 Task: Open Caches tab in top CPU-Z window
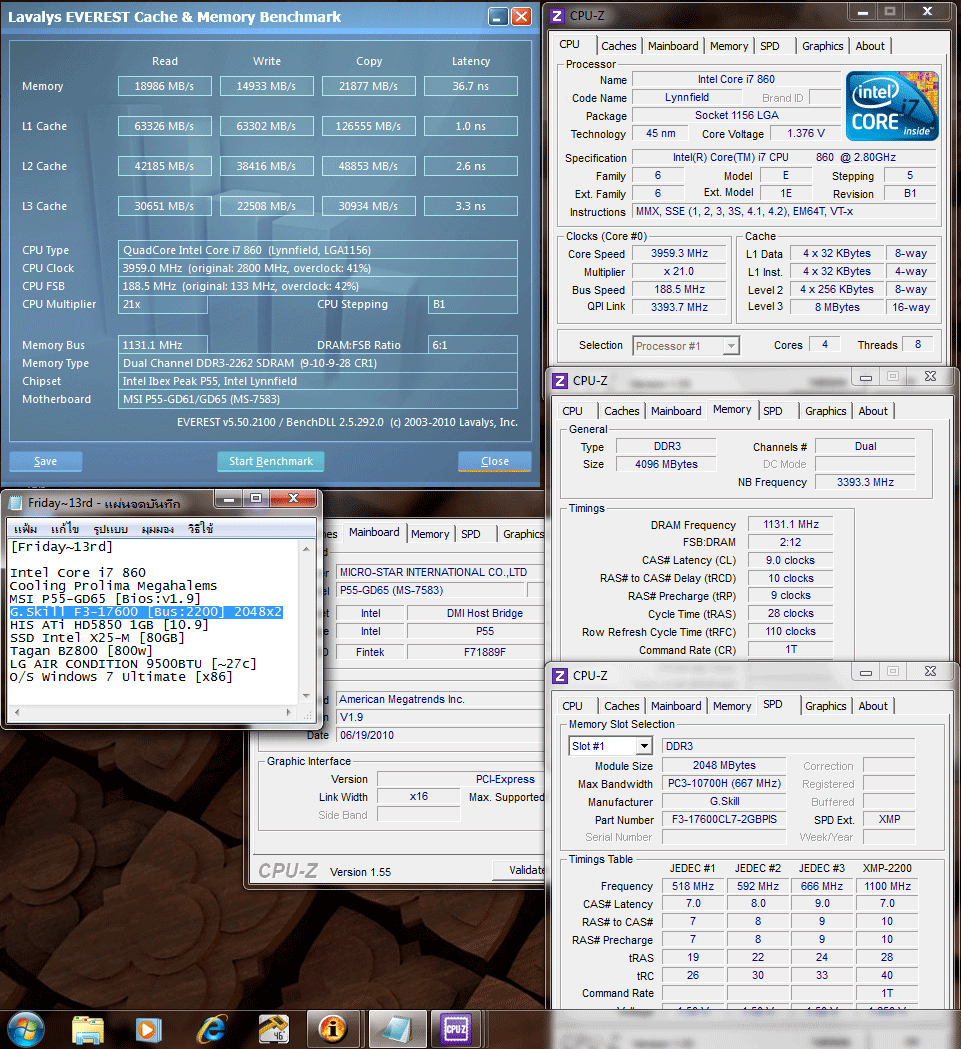click(x=618, y=46)
